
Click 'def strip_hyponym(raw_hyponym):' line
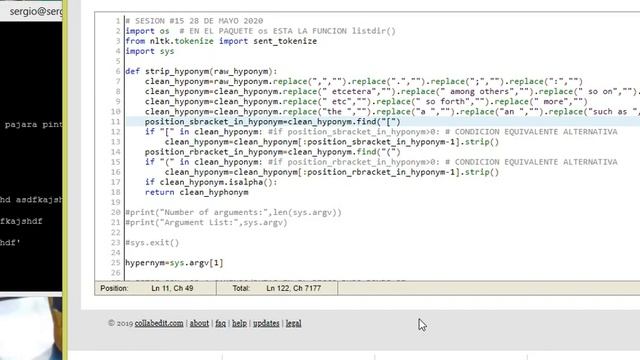[x=201, y=71]
